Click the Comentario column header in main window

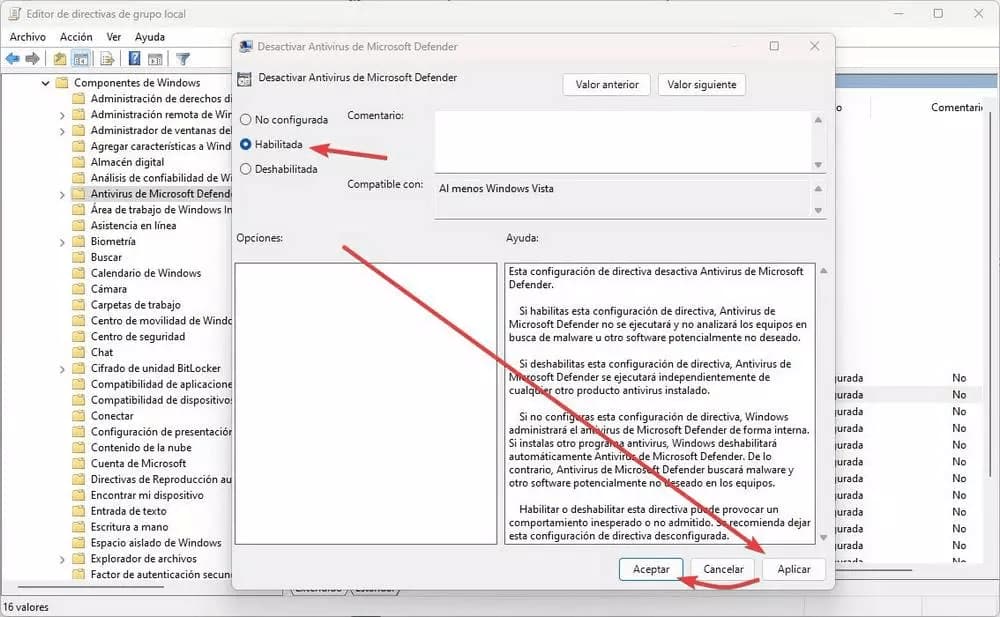[956, 107]
